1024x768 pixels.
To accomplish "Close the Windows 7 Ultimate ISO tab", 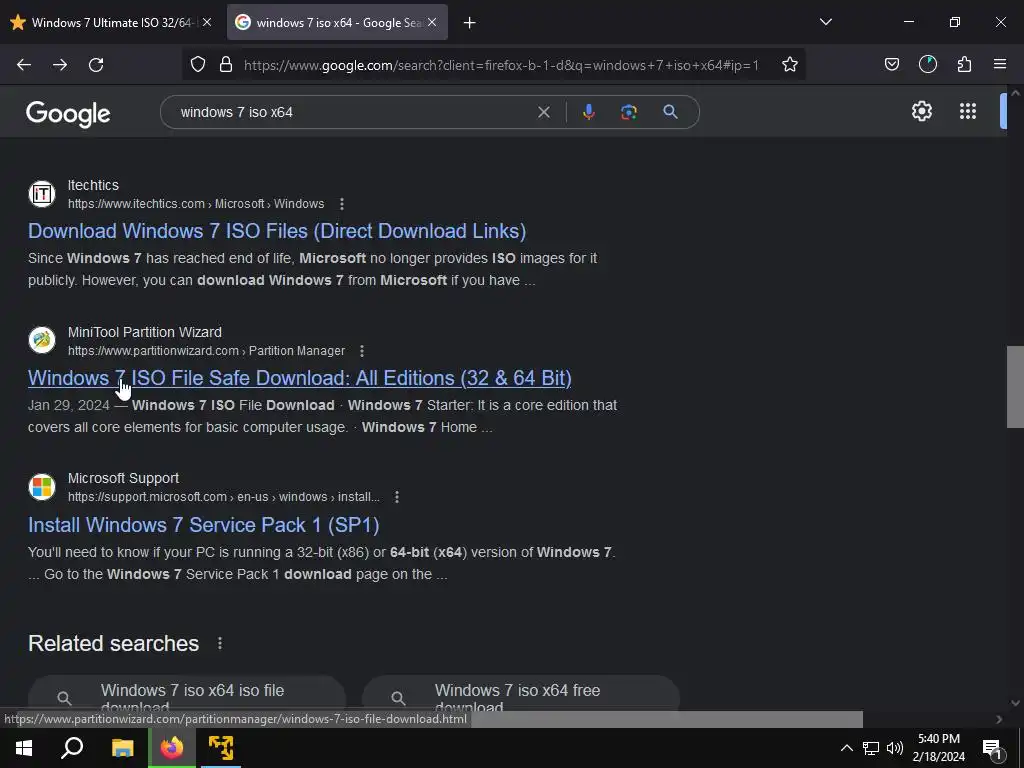I will [206, 22].
